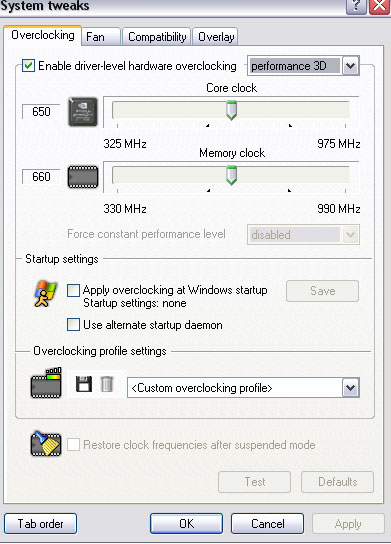Expand the Custom overclocking profile dropdown
This screenshot has height=544, width=391.
pyautogui.click(x=350, y=388)
